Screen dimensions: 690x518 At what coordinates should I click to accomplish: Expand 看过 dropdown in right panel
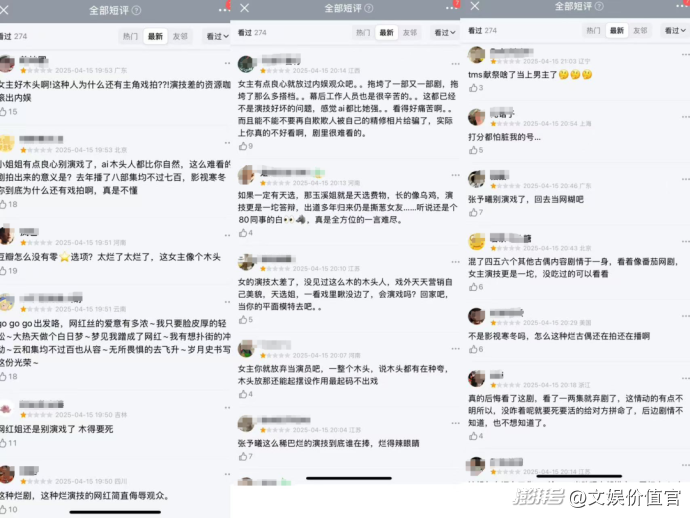(675, 30)
